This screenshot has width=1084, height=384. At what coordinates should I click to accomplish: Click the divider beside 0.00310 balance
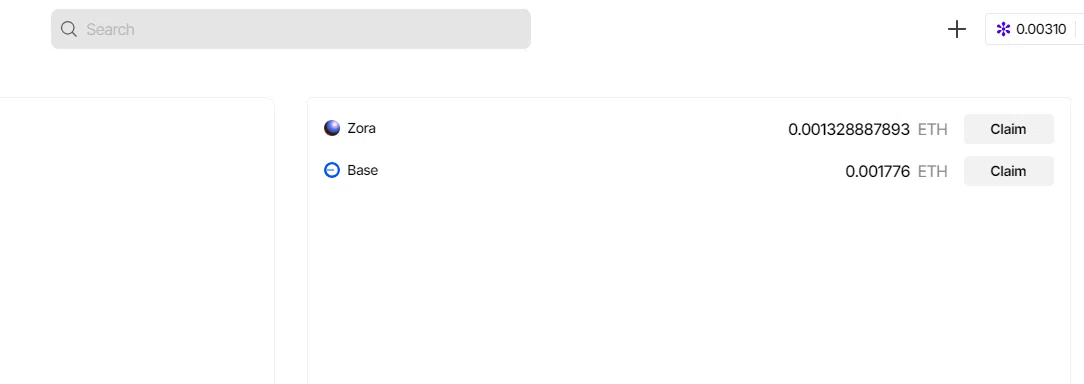(x=1076, y=29)
